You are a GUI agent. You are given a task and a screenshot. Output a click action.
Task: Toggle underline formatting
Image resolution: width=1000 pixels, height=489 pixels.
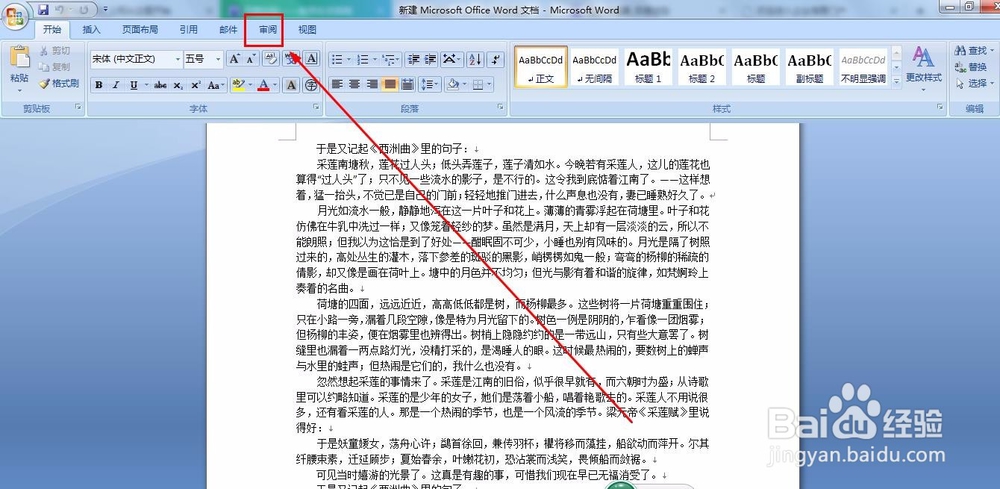coord(133,85)
